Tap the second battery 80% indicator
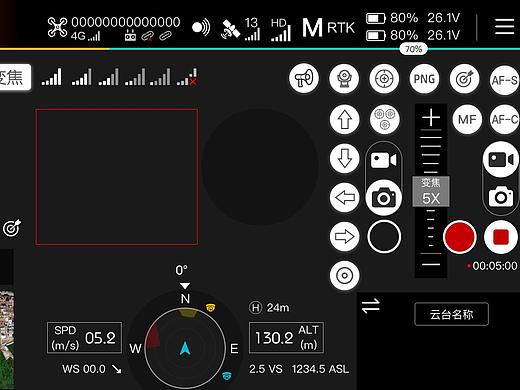Image resolution: width=520 pixels, height=390 pixels. pos(392,35)
